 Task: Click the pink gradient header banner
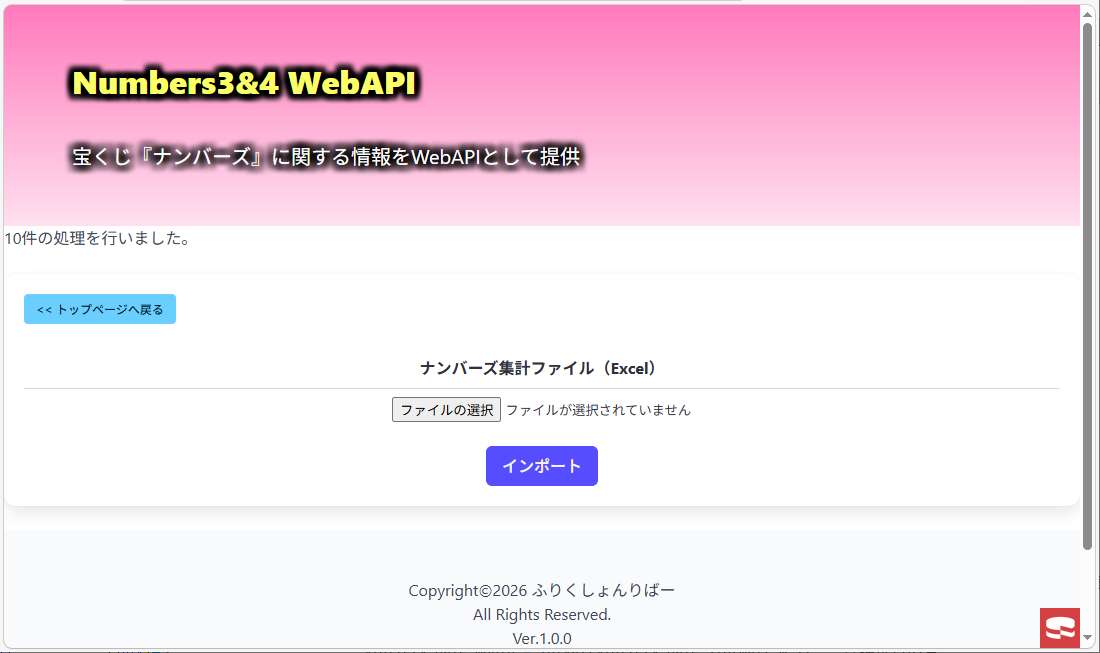click(x=772, y=112)
